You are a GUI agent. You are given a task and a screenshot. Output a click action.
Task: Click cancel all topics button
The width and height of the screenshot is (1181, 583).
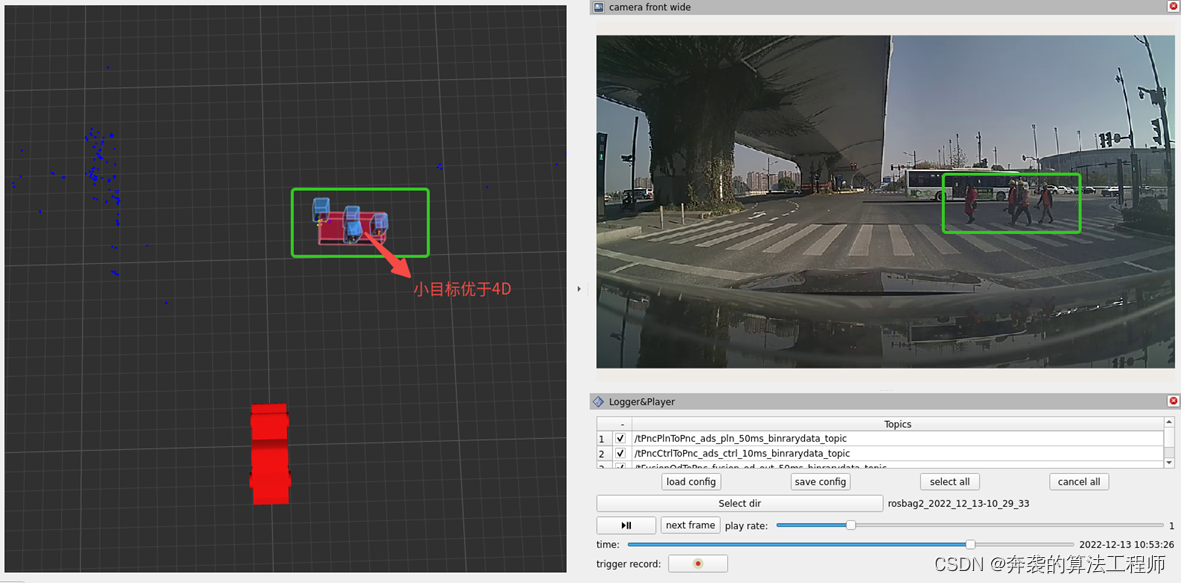pos(1079,481)
